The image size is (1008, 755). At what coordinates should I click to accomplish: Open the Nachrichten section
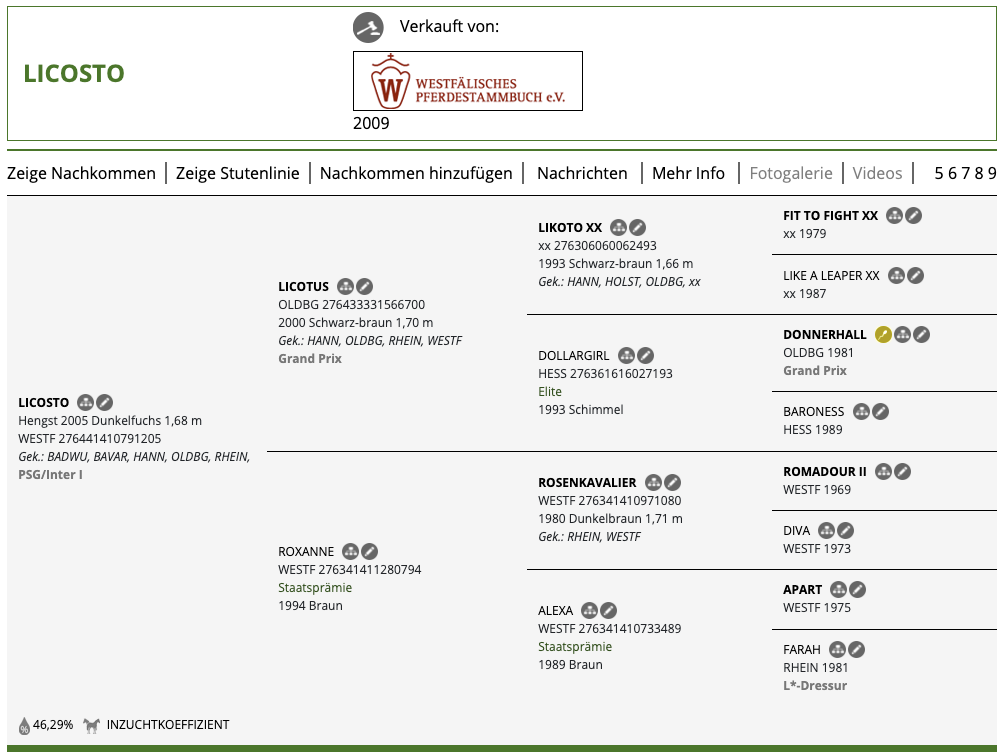[582, 173]
